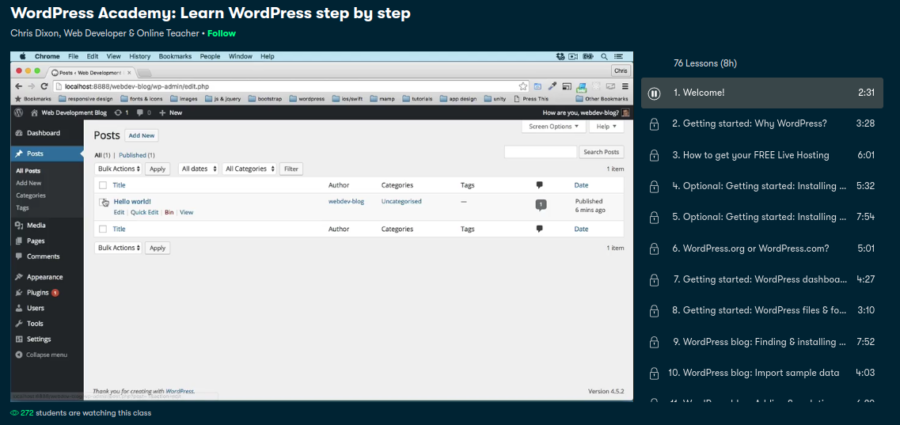This screenshot has height=425, width=900.
Task: Open the top Bulk Actions dropdown
Action: click(118, 169)
